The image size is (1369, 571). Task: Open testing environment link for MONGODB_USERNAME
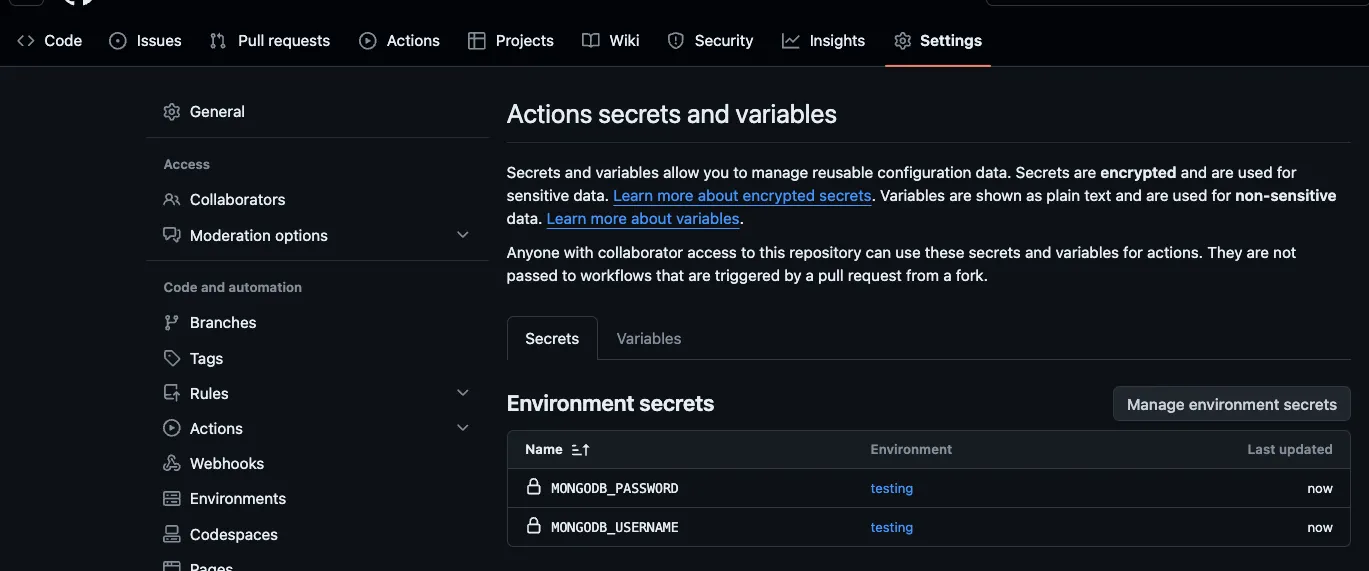[891, 527]
